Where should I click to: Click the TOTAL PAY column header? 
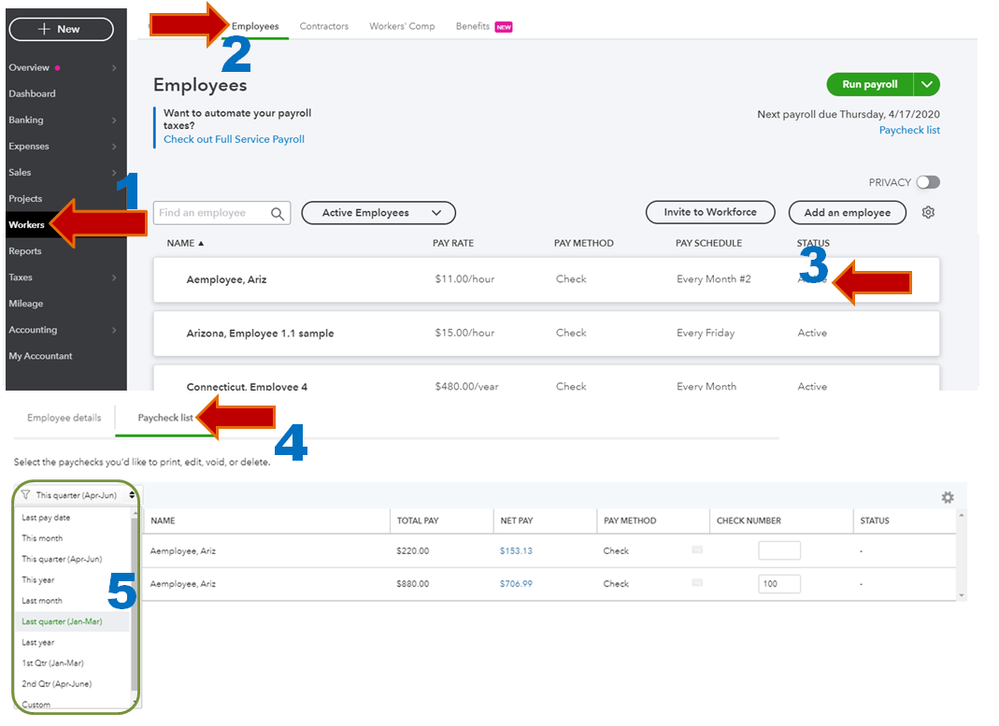pos(417,521)
